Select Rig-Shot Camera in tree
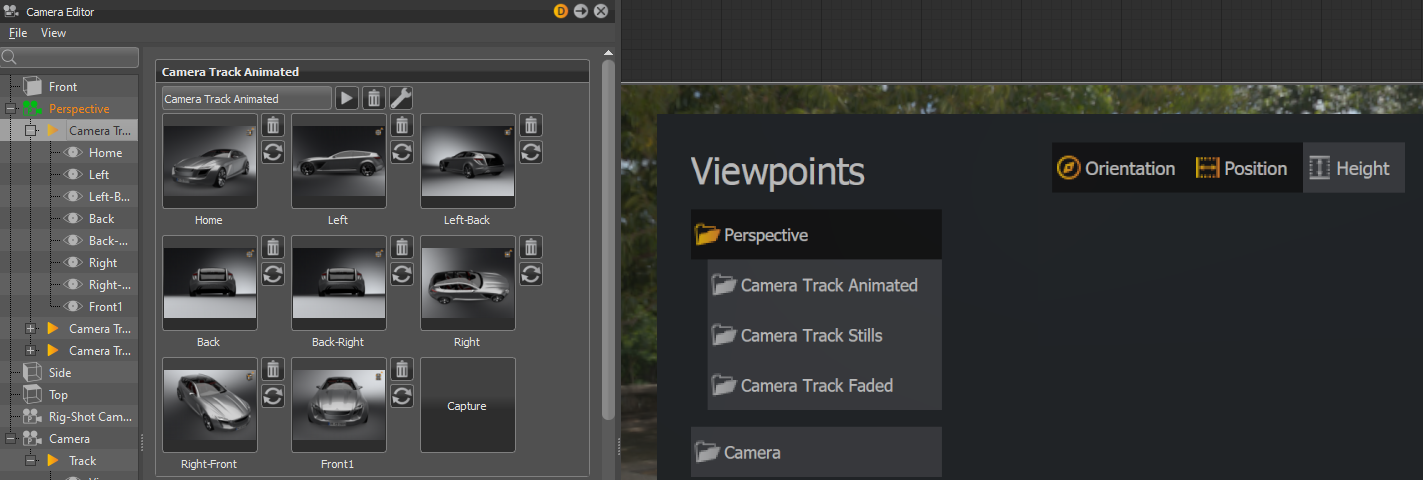 click(x=89, y=416)
